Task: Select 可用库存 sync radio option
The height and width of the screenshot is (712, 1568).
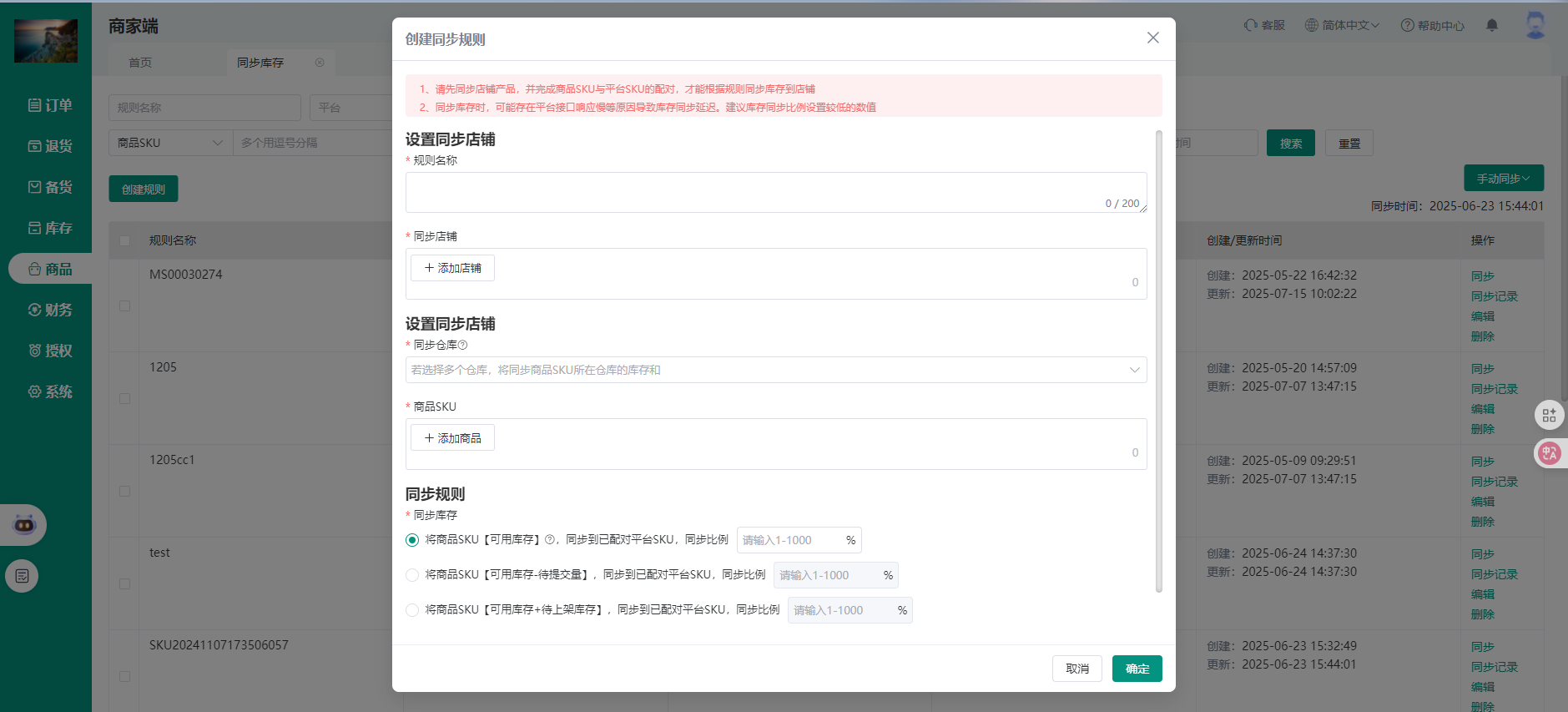Action: click(412, 540)
